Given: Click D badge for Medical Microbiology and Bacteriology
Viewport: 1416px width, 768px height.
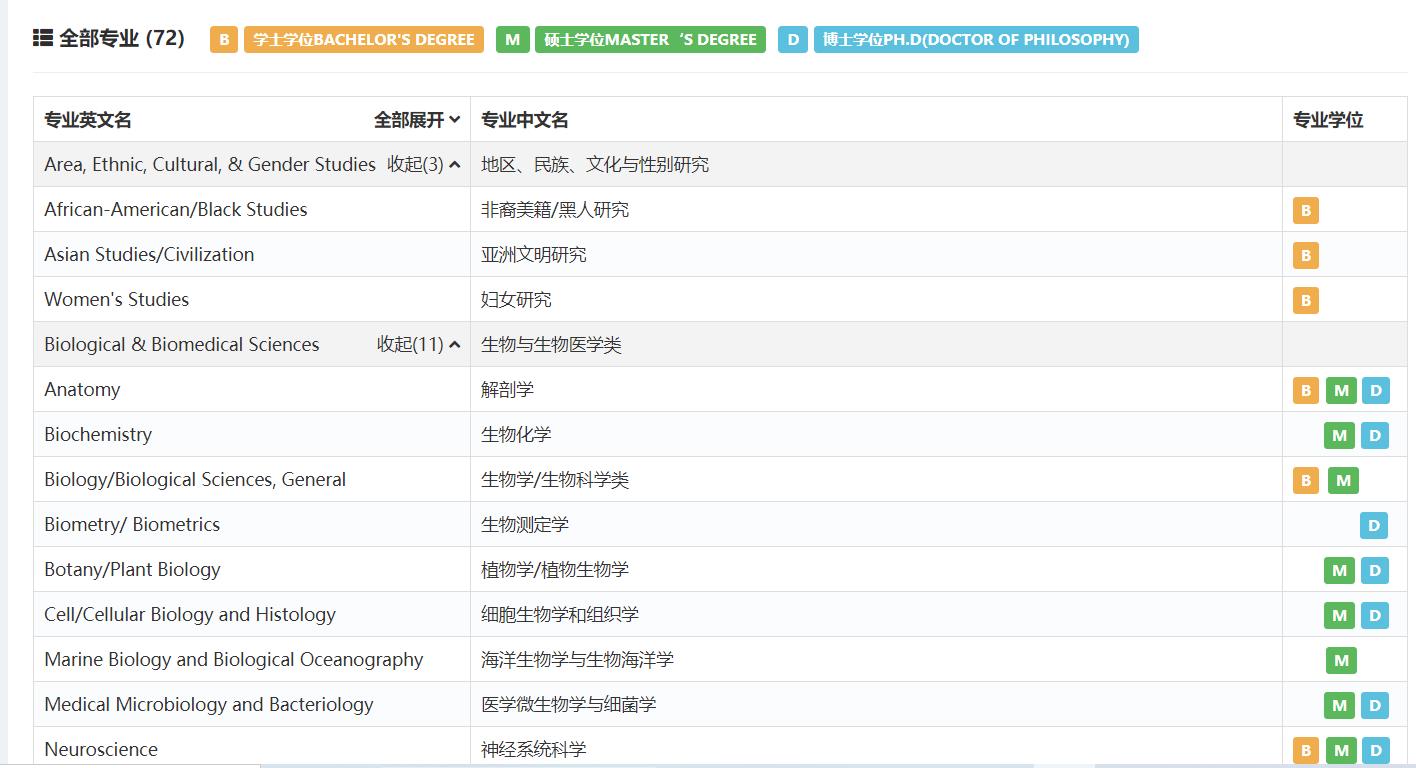Looking at the screenshot, I should (x=1374, y=705).
